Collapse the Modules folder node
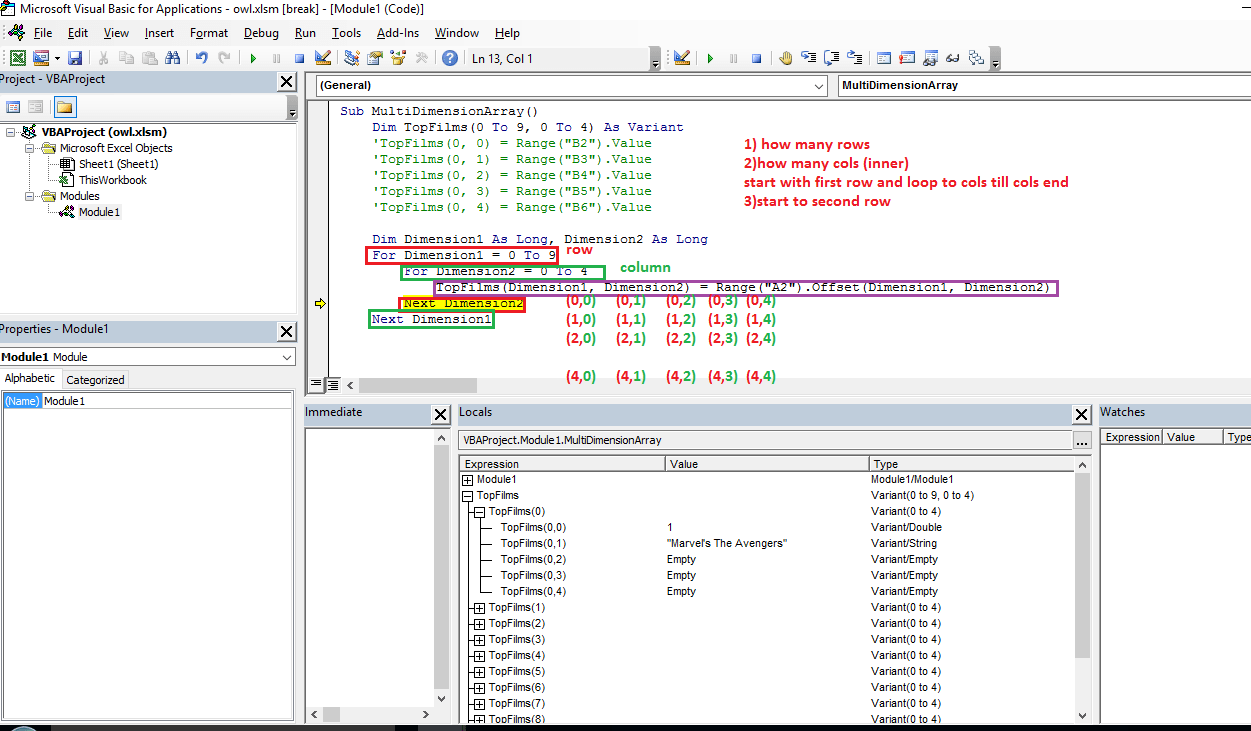Viewport: 1251px width, 731px height. tap(31, 196)
